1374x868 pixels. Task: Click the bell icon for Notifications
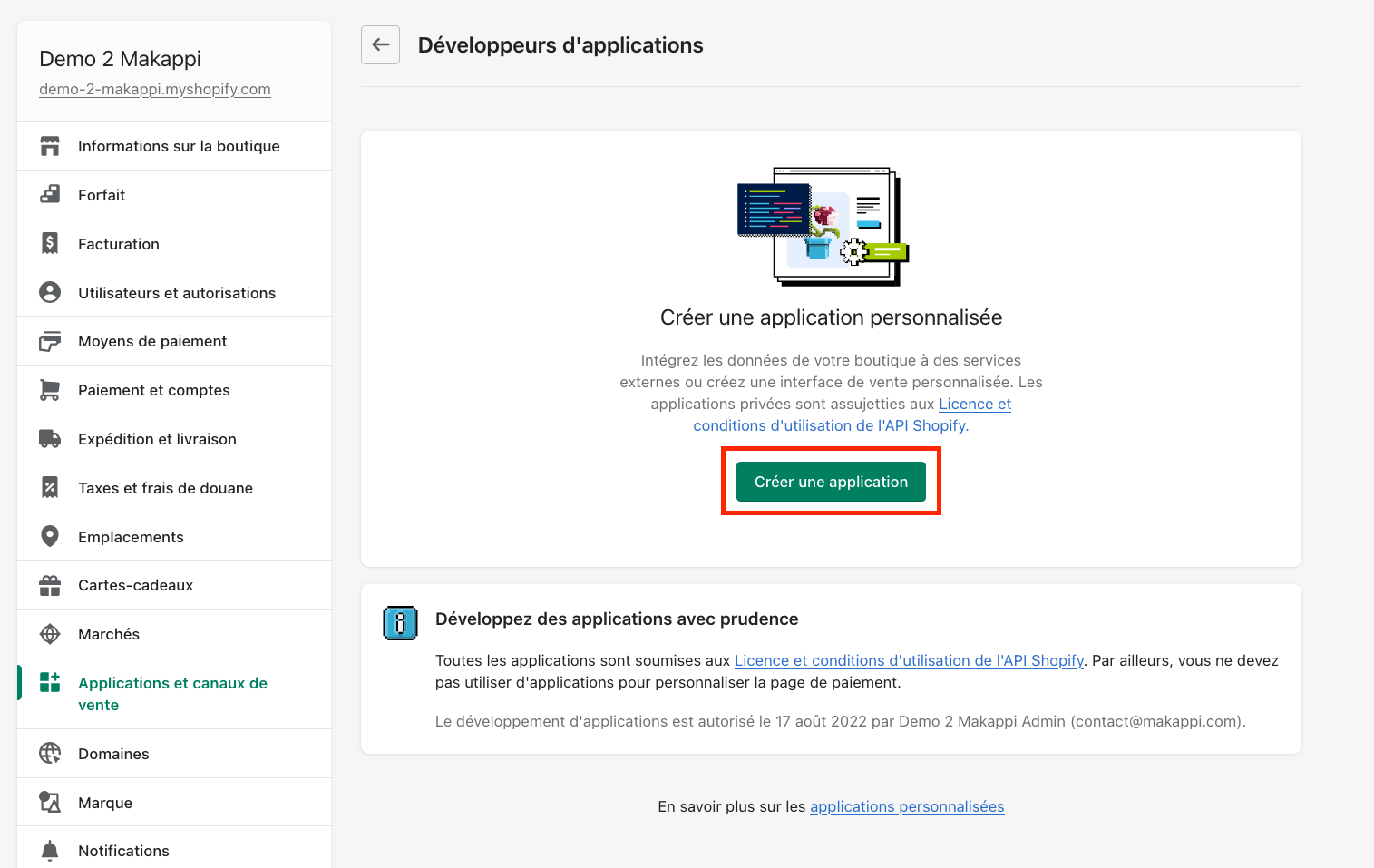(x=50, y=851)
